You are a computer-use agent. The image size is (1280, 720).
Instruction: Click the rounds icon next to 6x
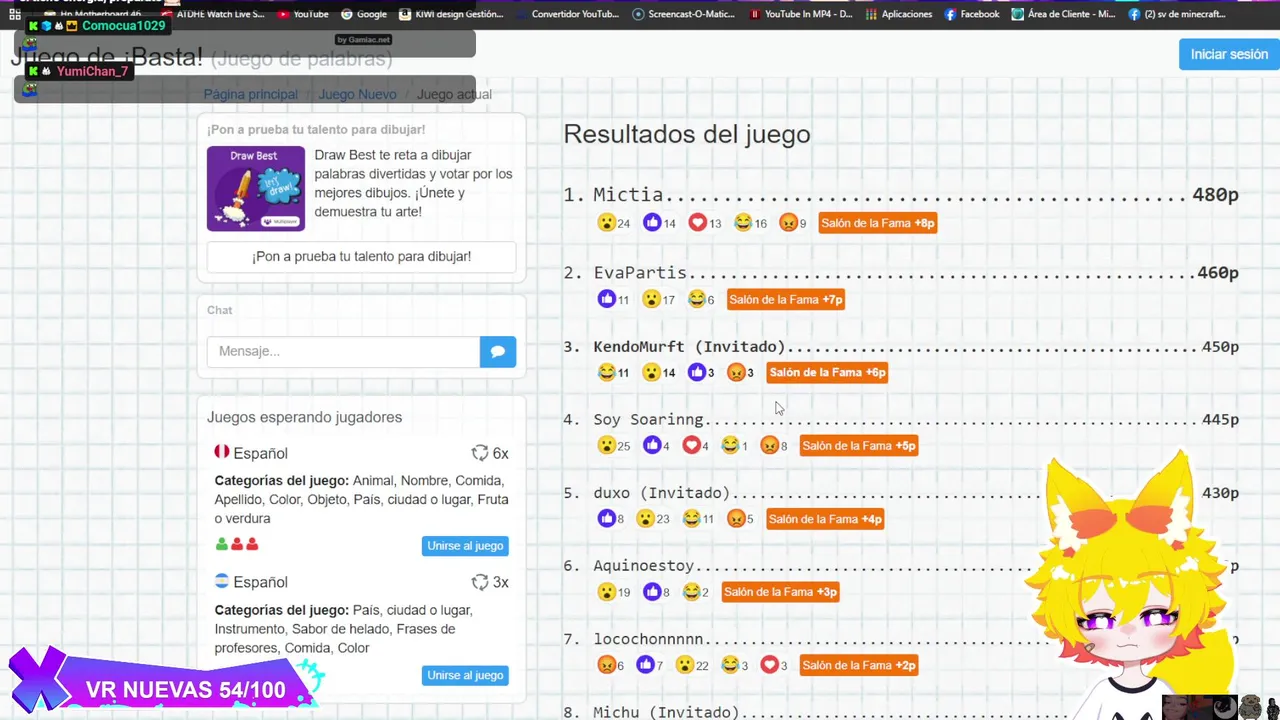click(x=480, y=453)
